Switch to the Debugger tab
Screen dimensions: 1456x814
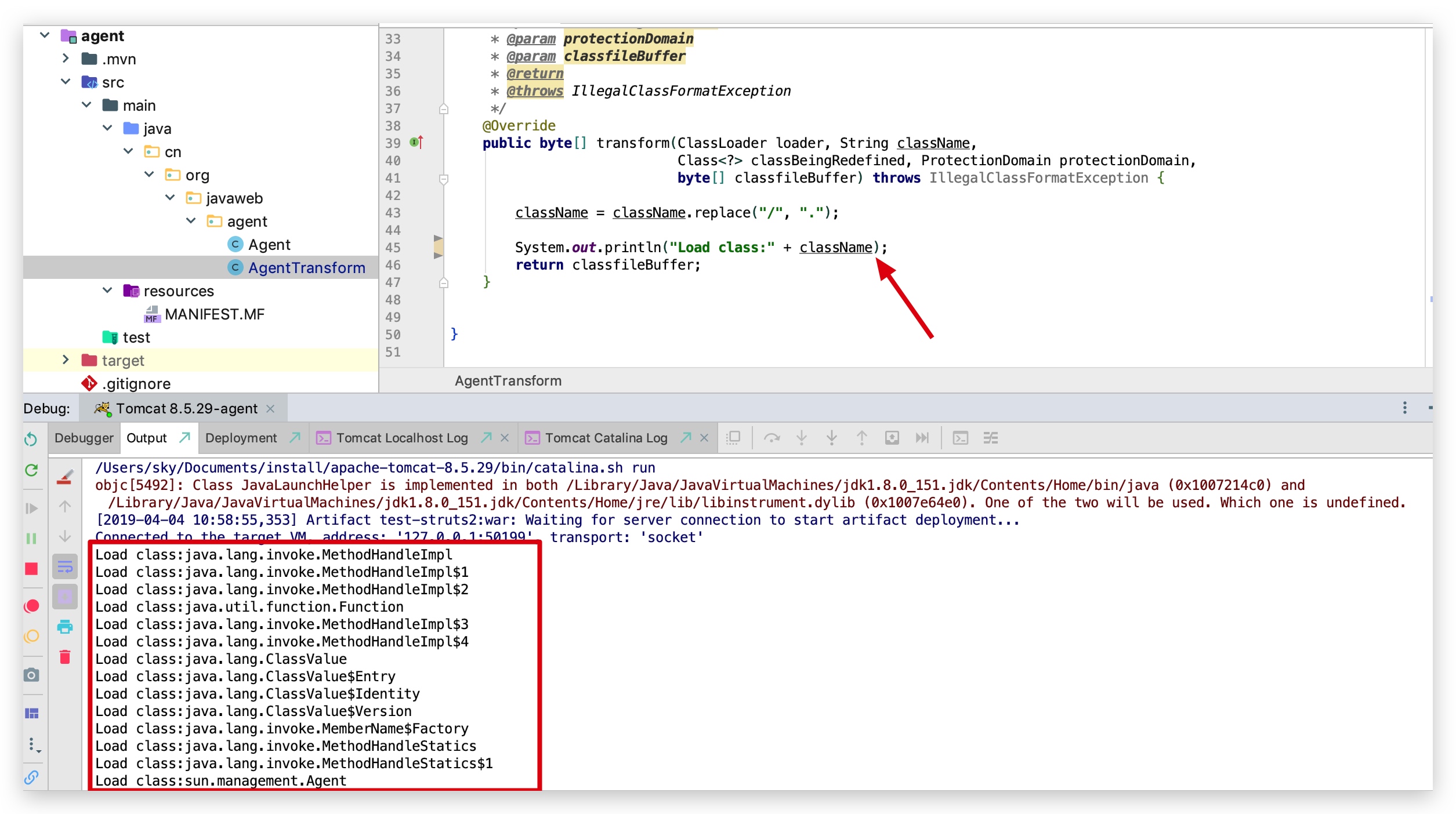click(84, 438)
